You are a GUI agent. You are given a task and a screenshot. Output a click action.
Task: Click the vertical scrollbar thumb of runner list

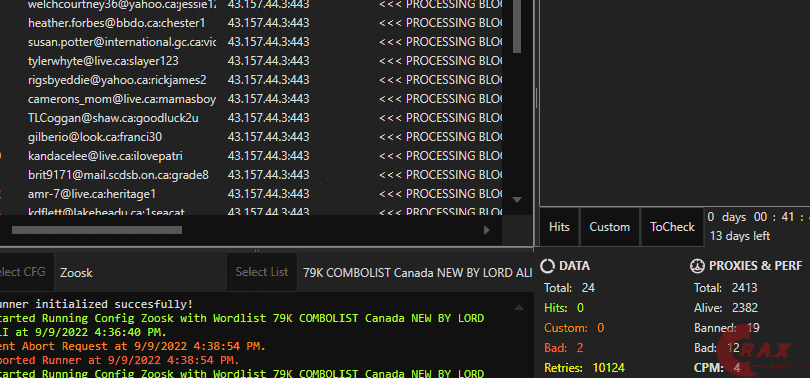click(x=517, y=26)
